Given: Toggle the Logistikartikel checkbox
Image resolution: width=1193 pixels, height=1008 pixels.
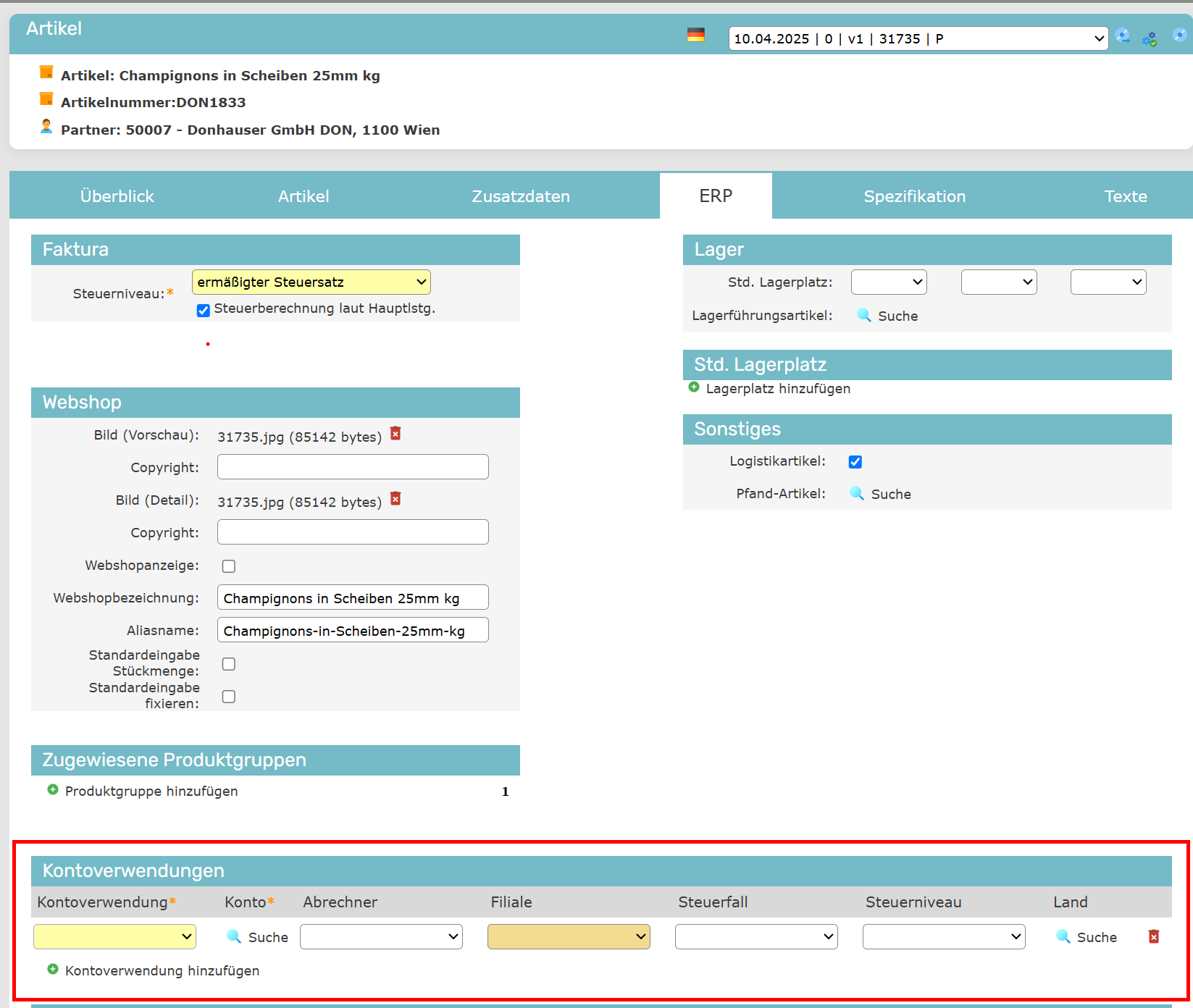Looking at the screenshot, I should click(x=855, y=462).
